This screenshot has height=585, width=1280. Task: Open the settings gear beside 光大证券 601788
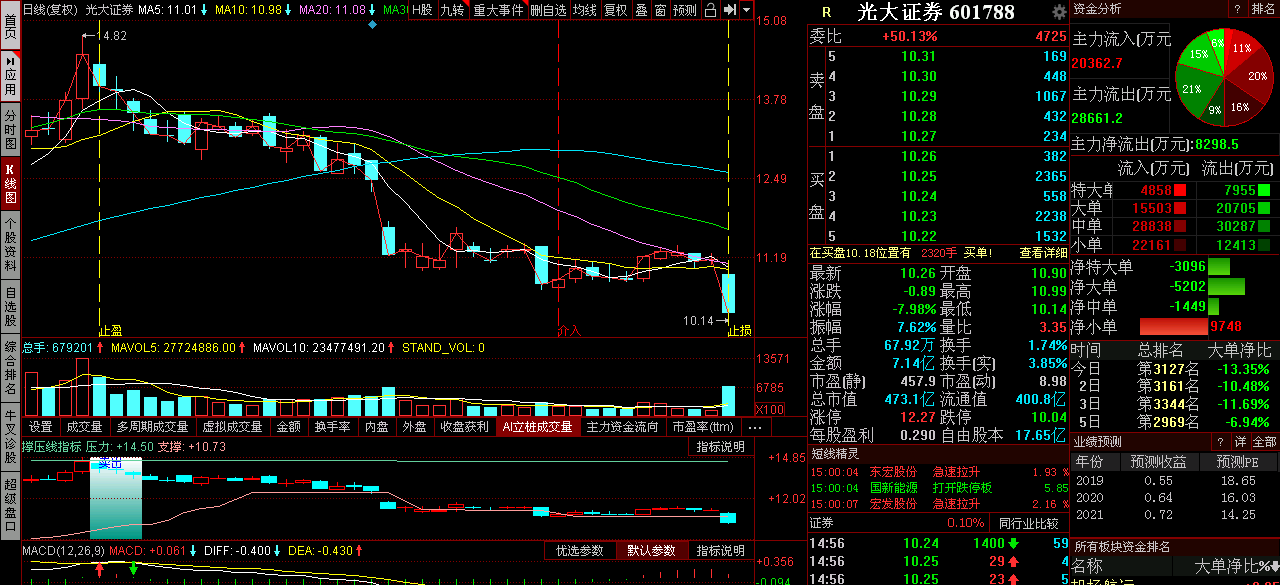tap(1059, 12)
